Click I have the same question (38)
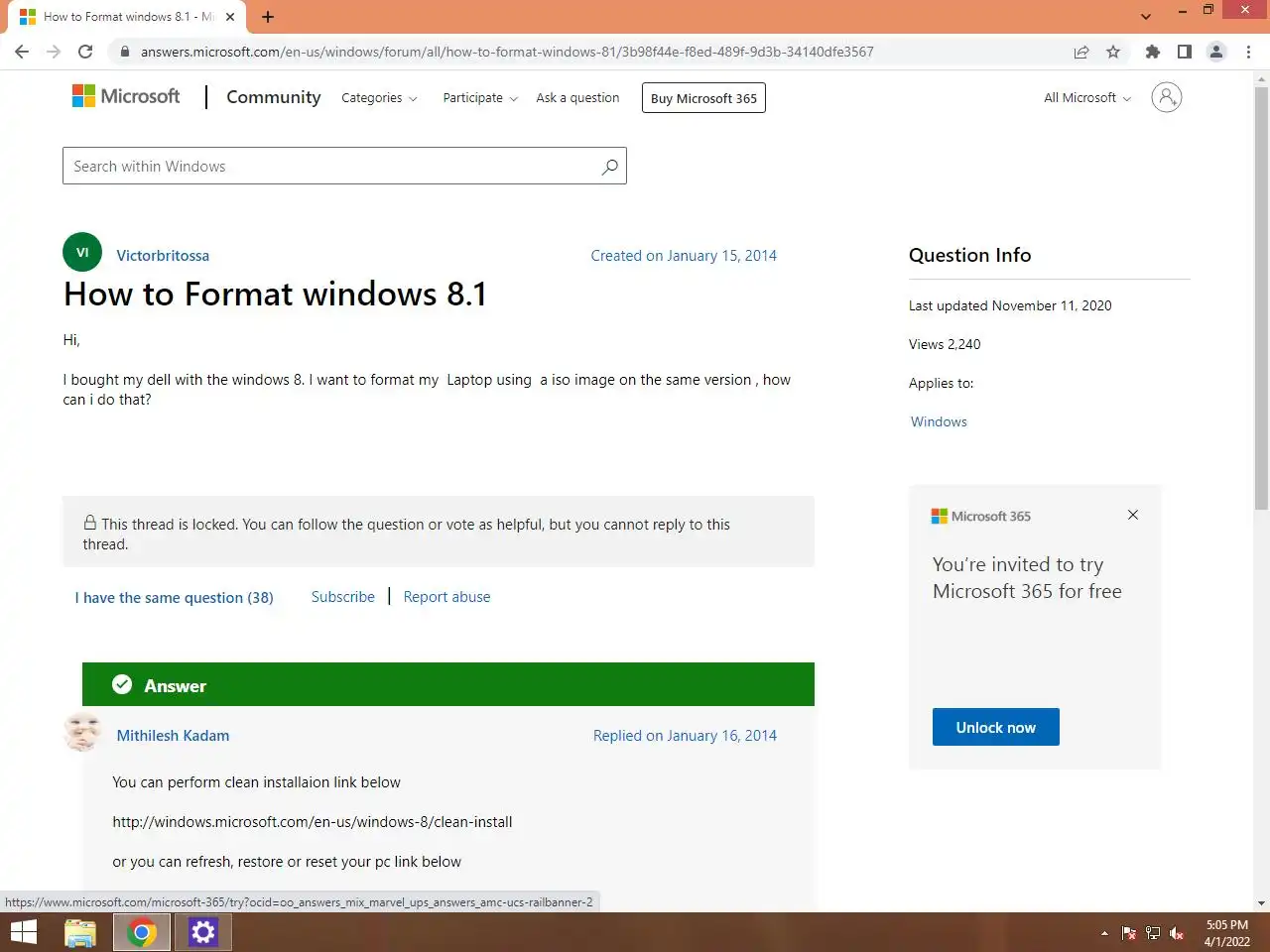1270x952 pixels. pos(175,598)
